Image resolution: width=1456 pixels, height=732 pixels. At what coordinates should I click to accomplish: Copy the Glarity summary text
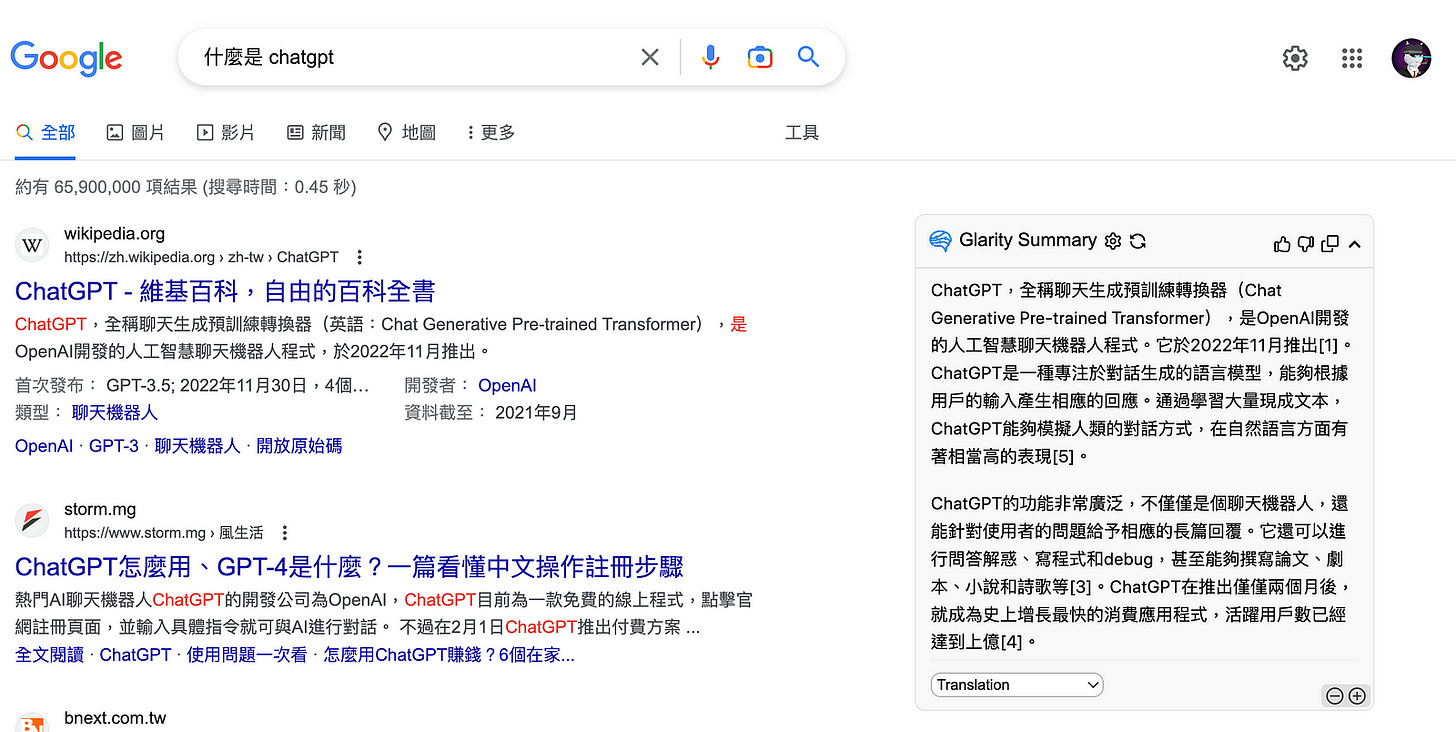(1330, 243)
